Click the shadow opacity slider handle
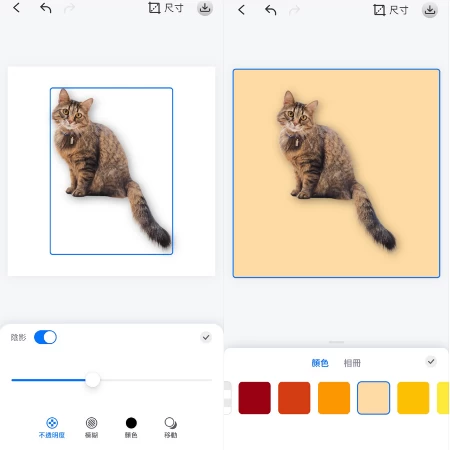Screen dimensions: 450x450 (92, 380)
